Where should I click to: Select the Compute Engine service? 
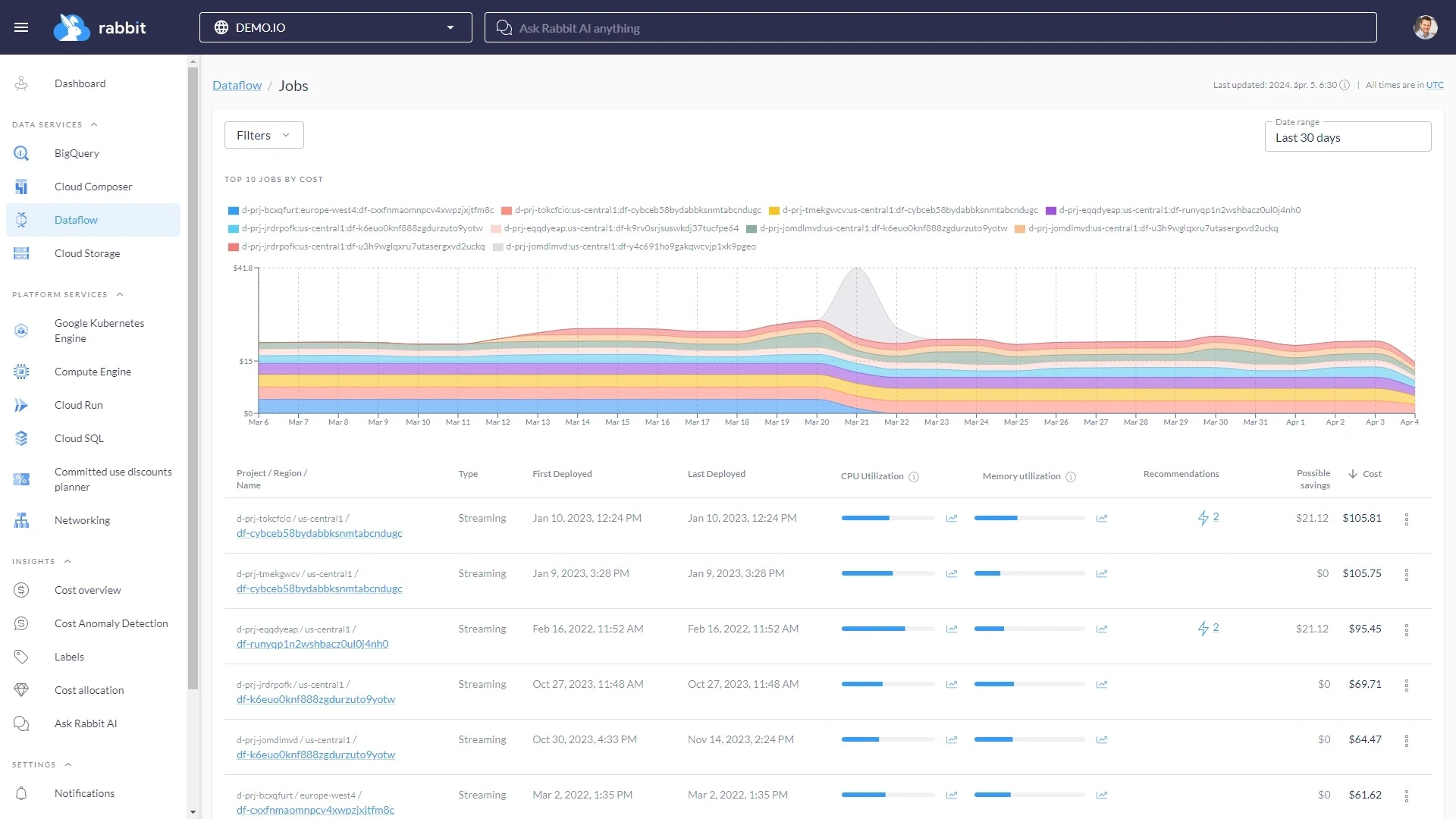point(92,372)
